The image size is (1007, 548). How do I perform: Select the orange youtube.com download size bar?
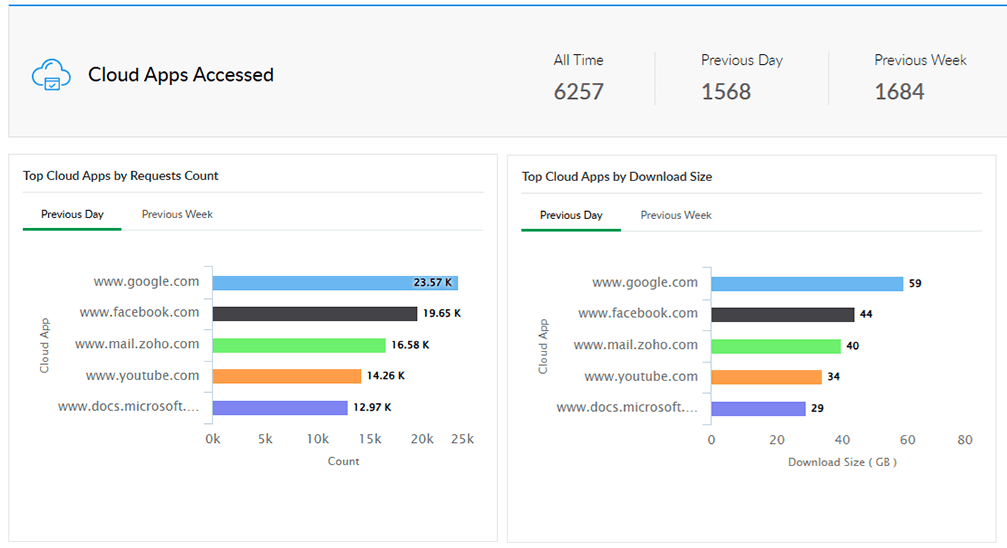(766, 376)
